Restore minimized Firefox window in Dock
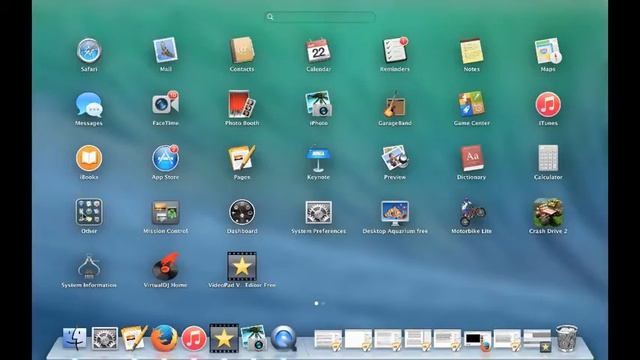 coord(477,341)
